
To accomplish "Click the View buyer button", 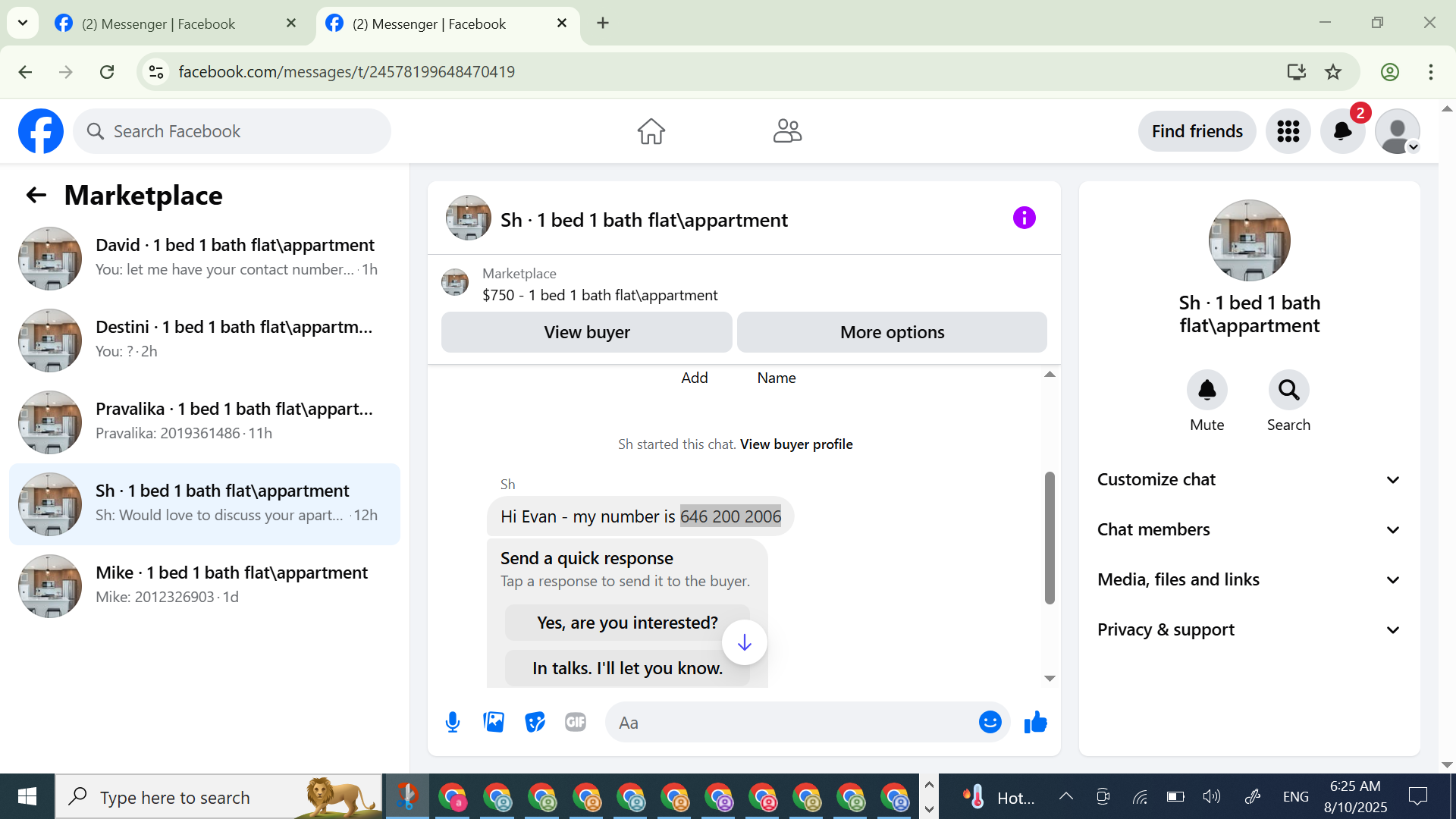I will click(586, 332).
